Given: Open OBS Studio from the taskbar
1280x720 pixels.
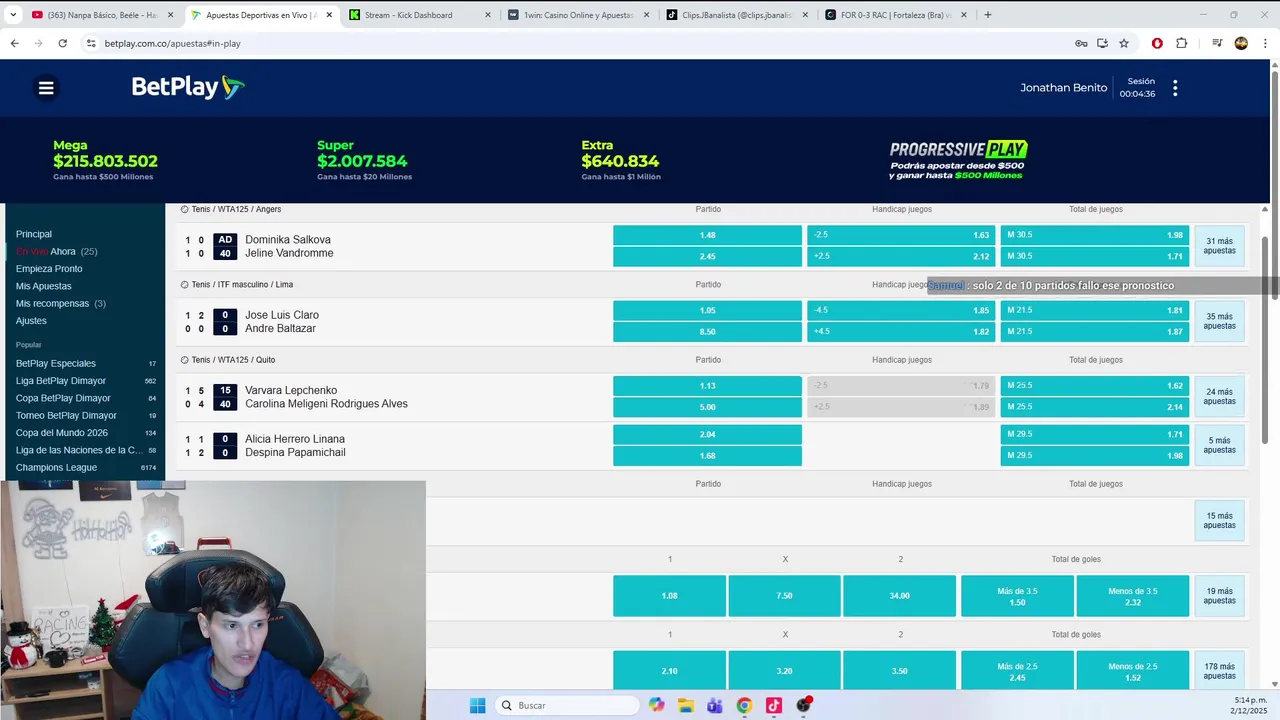Looking at the screenshot, I should (804, 705).
